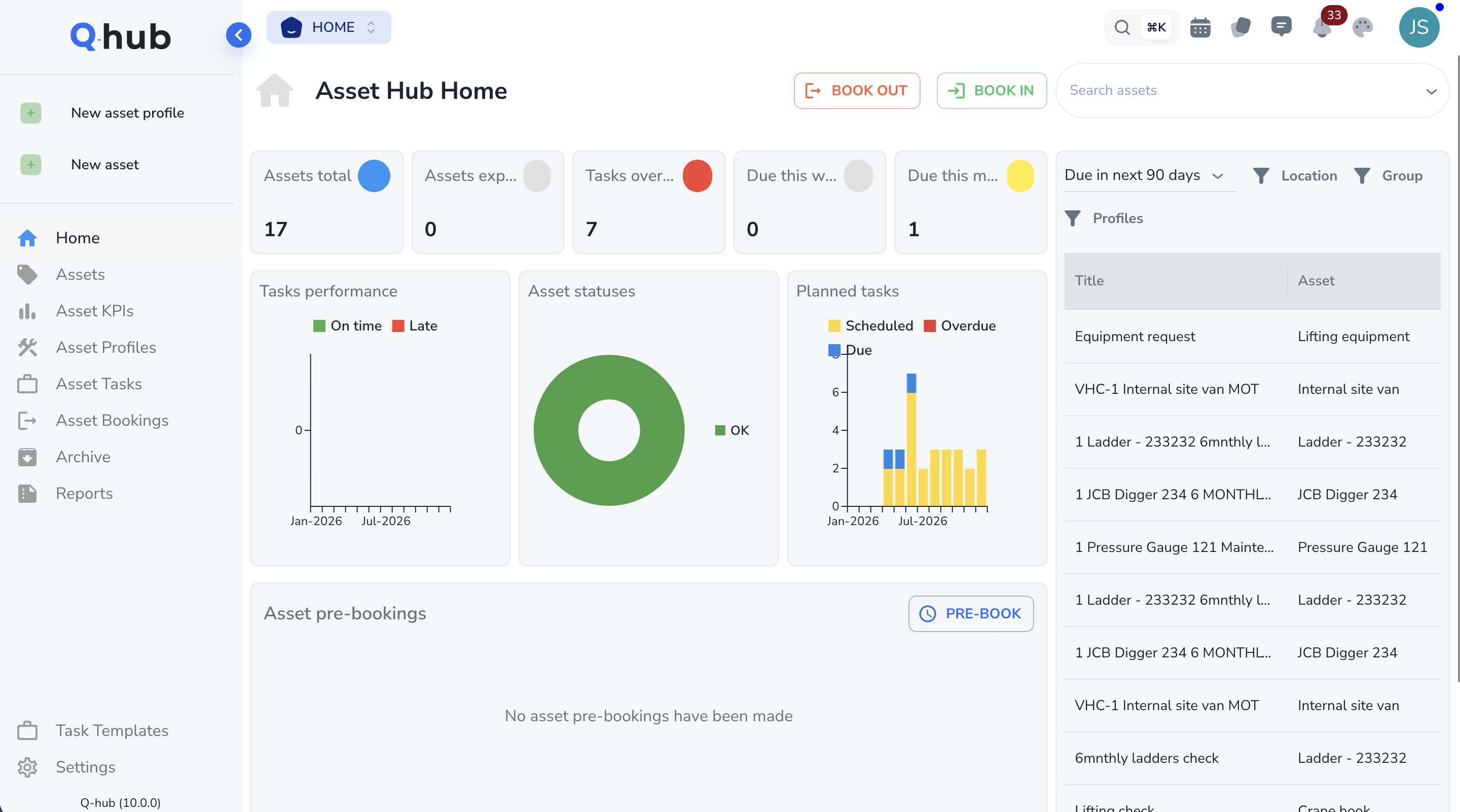Select the Equipment request profile row
This screenshot has width=1460, height=812.
1135,336
